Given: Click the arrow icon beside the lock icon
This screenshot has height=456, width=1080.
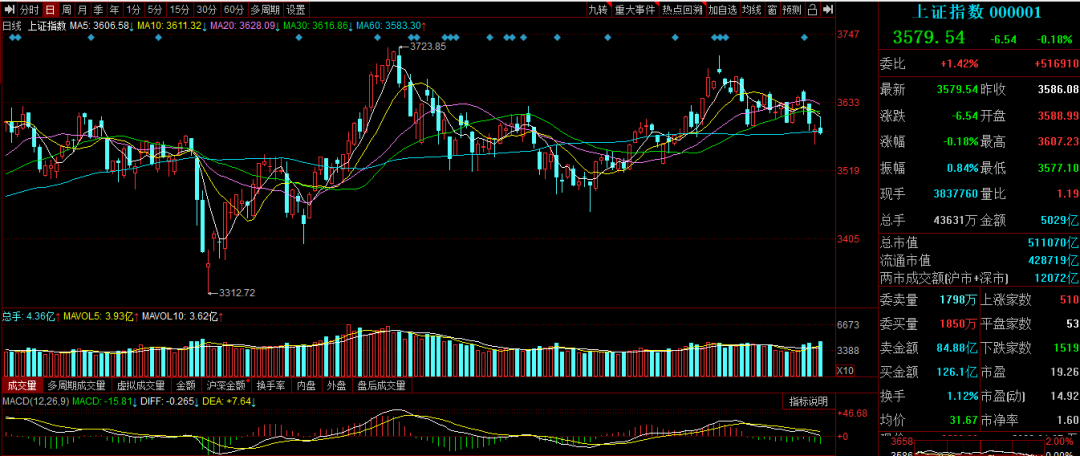Looking at the screenshot, I should (x=827, y=10).
